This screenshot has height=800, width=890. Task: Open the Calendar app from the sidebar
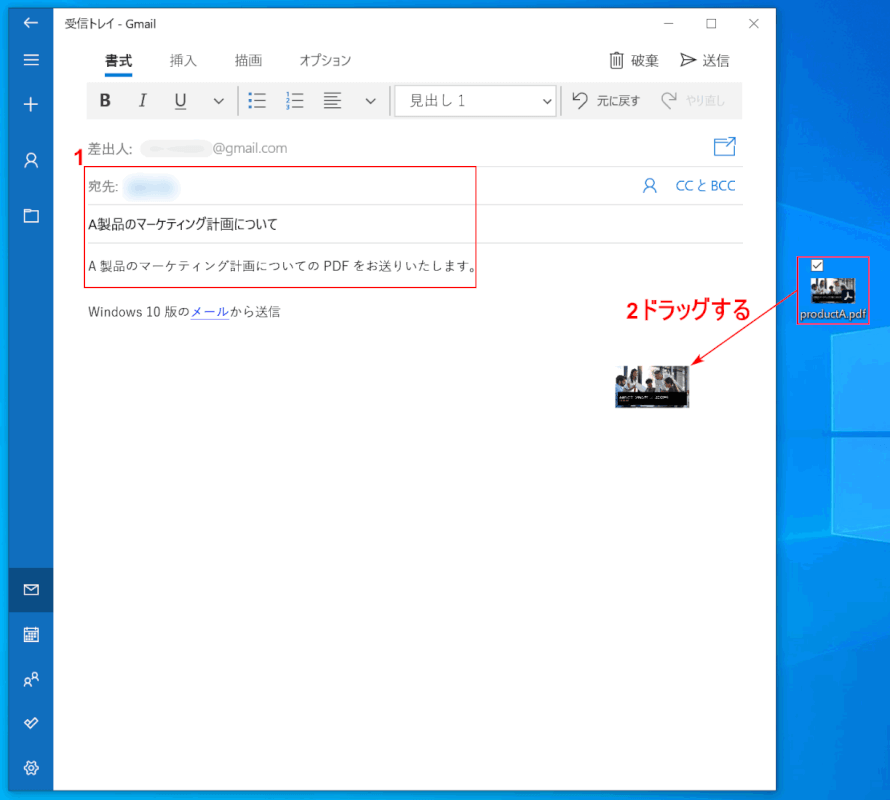pyautogui.click(x=31, y=634)
